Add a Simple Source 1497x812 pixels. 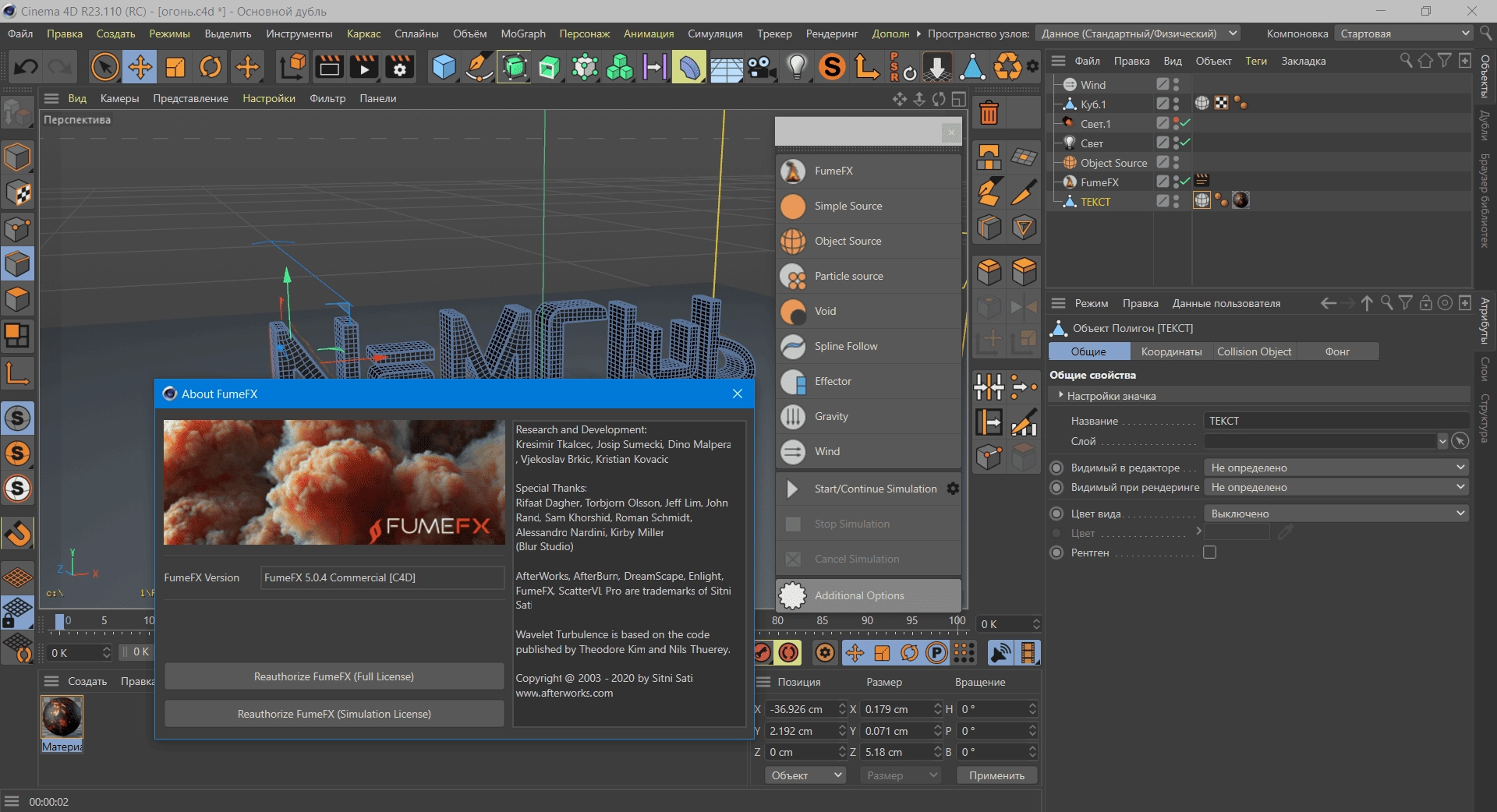tap(868, 206)
